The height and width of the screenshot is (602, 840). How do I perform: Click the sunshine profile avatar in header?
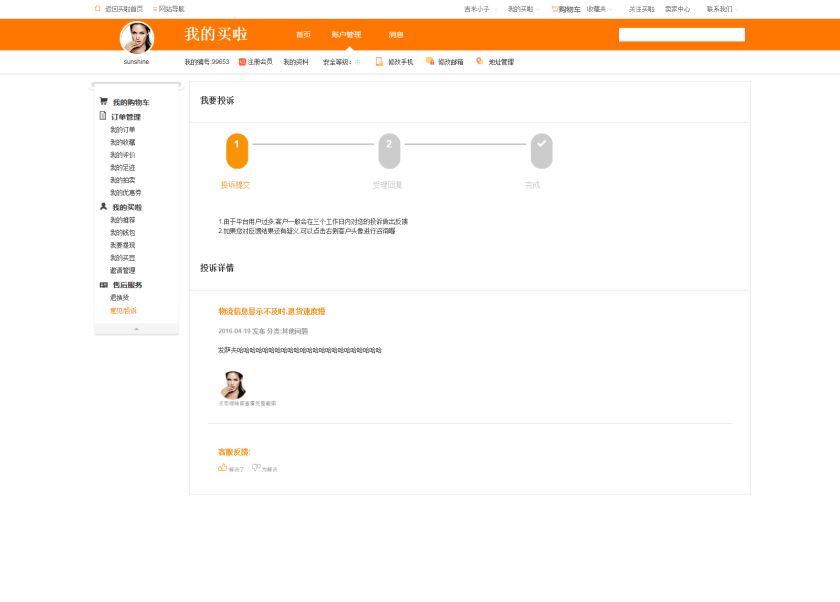coord(137,38)
